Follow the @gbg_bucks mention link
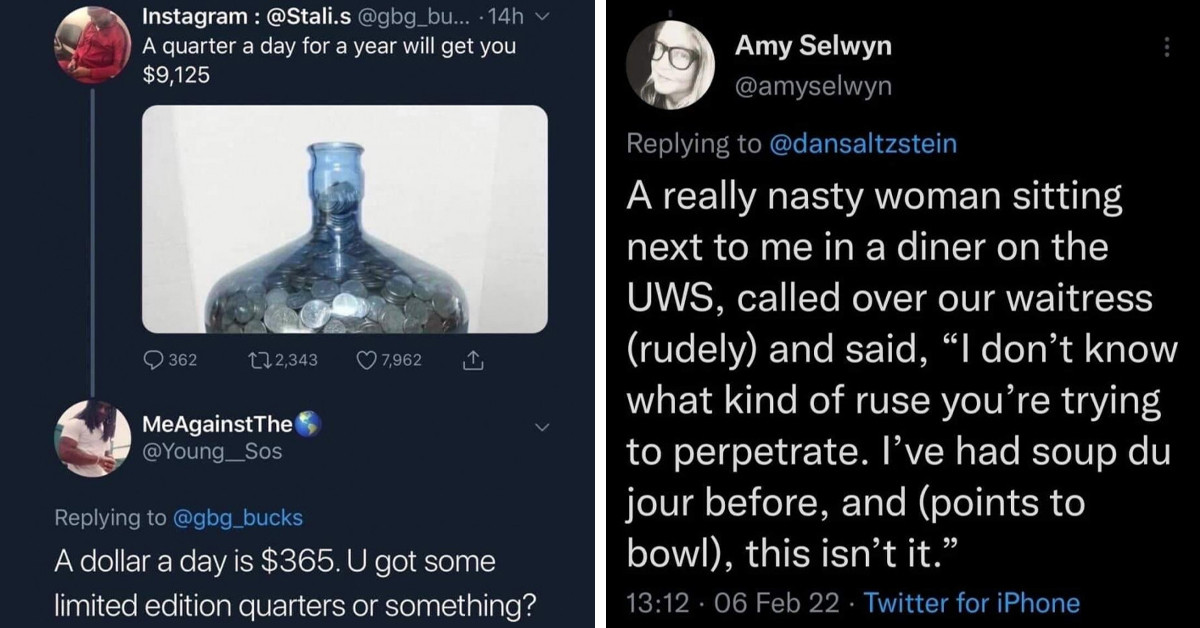This screenshot has height=628, width=1200. pos(238,517)
